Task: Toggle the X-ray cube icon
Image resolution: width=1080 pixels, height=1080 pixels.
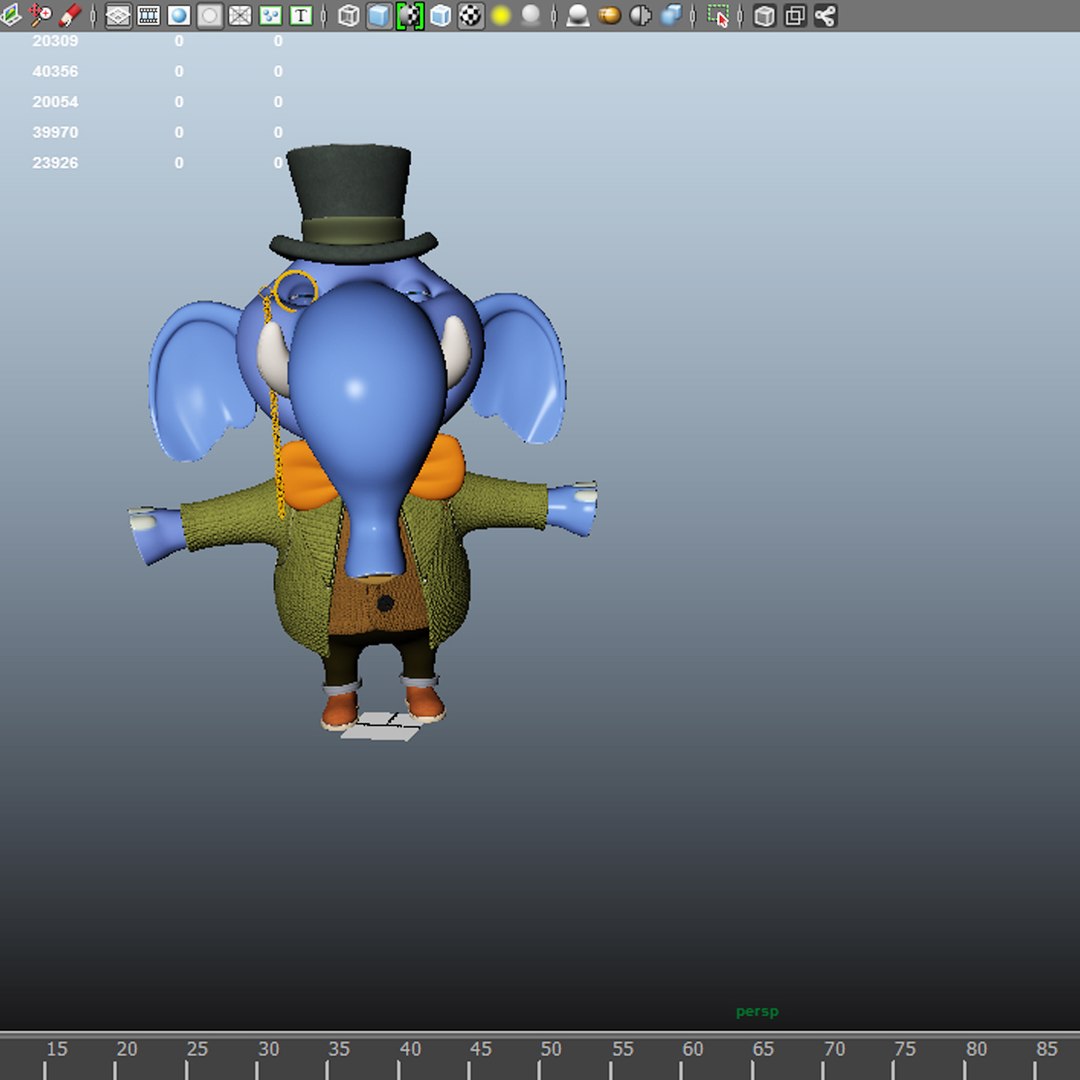Action: [x=765, y=15]
